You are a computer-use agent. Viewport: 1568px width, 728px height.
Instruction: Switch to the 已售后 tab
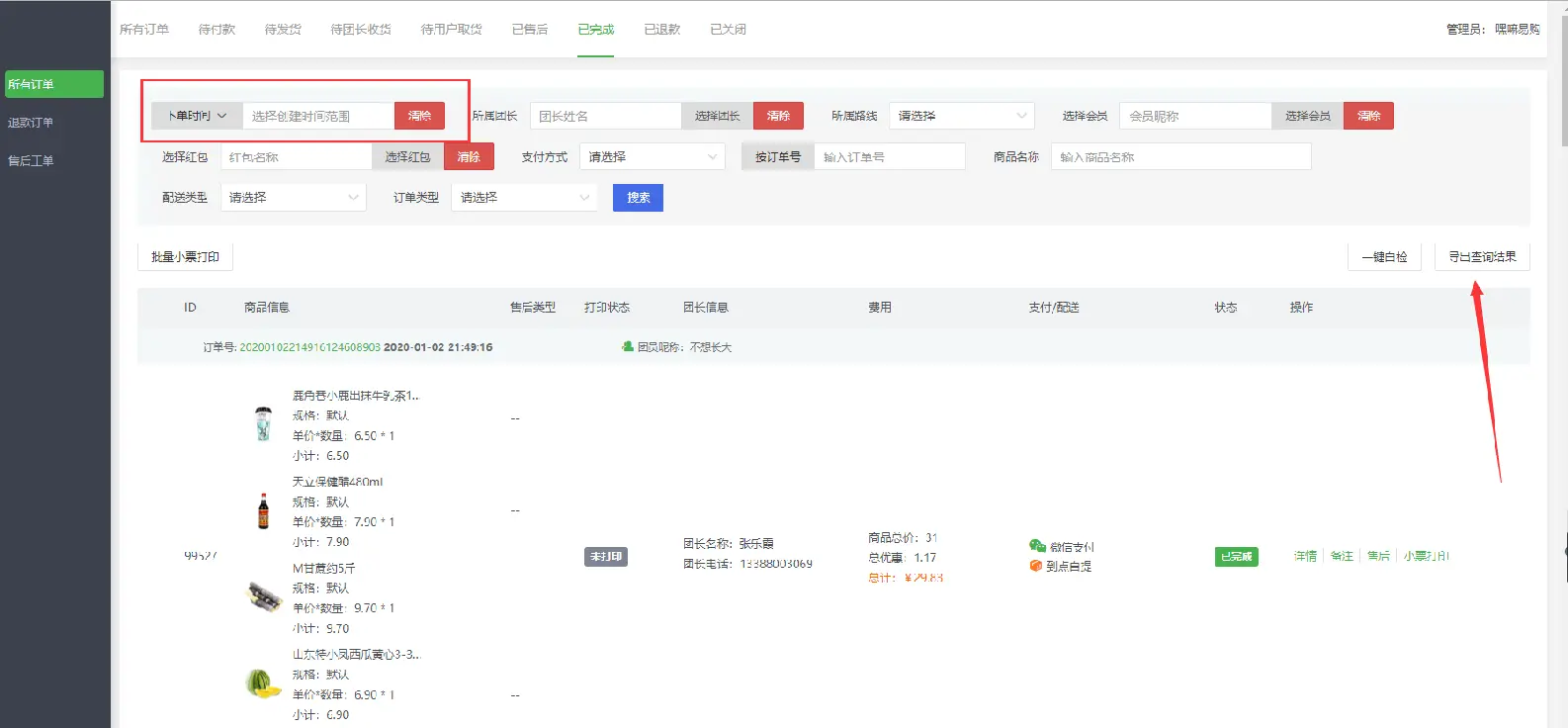530,30
